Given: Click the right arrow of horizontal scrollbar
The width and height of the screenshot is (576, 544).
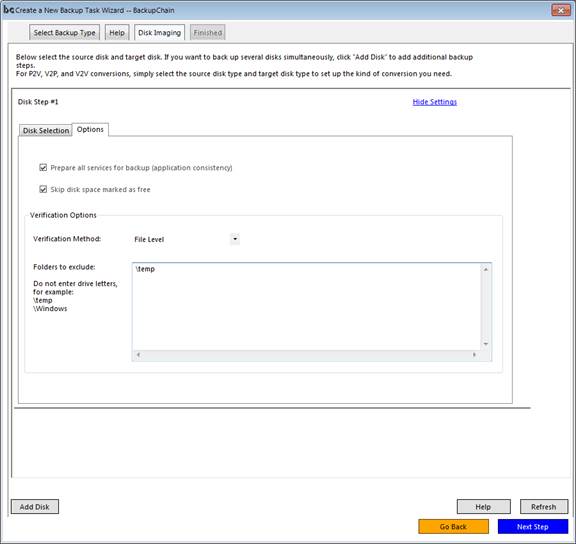Looking at the screenshot, I should 474,354.
